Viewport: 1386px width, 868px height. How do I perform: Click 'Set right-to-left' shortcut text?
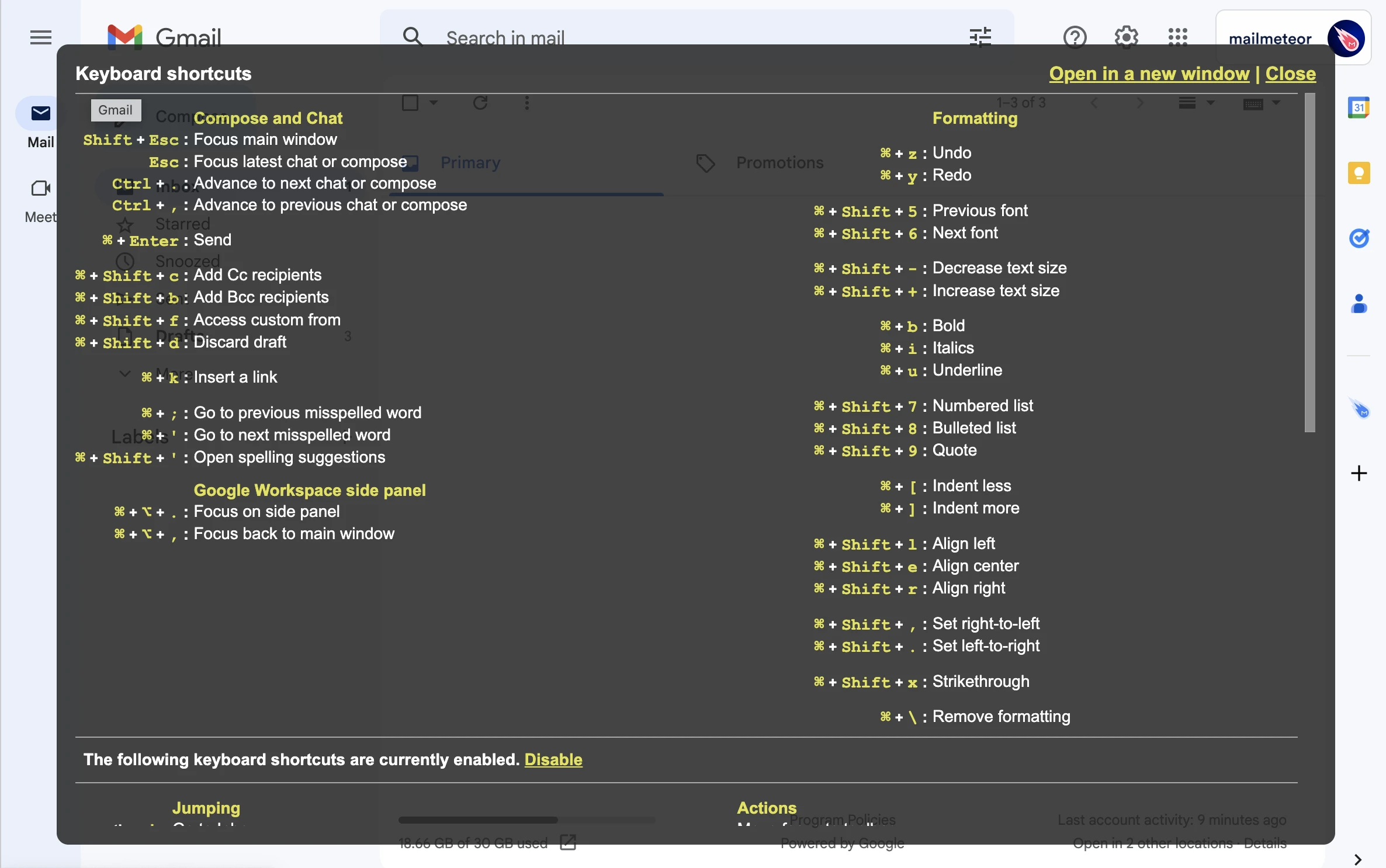click(985, 624)
